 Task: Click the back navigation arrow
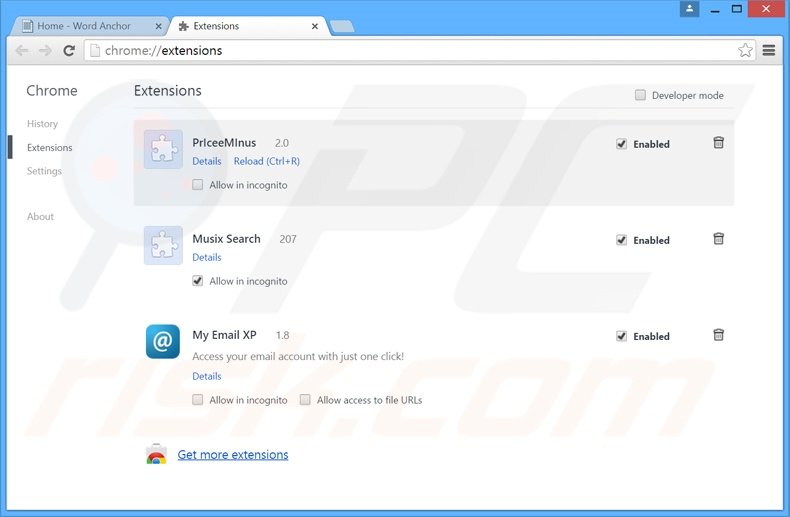[22, 50]
